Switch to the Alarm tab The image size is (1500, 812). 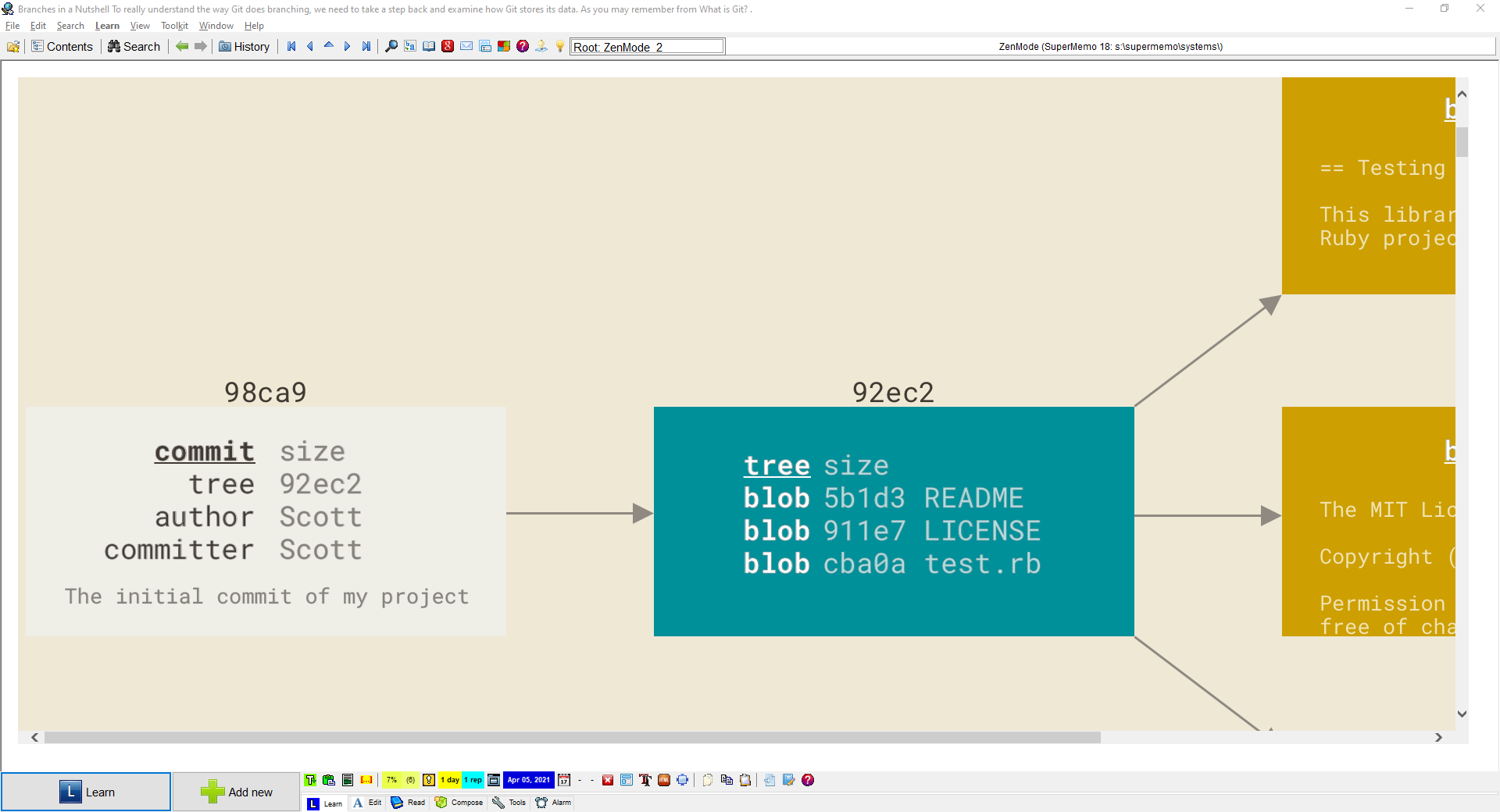554,803
